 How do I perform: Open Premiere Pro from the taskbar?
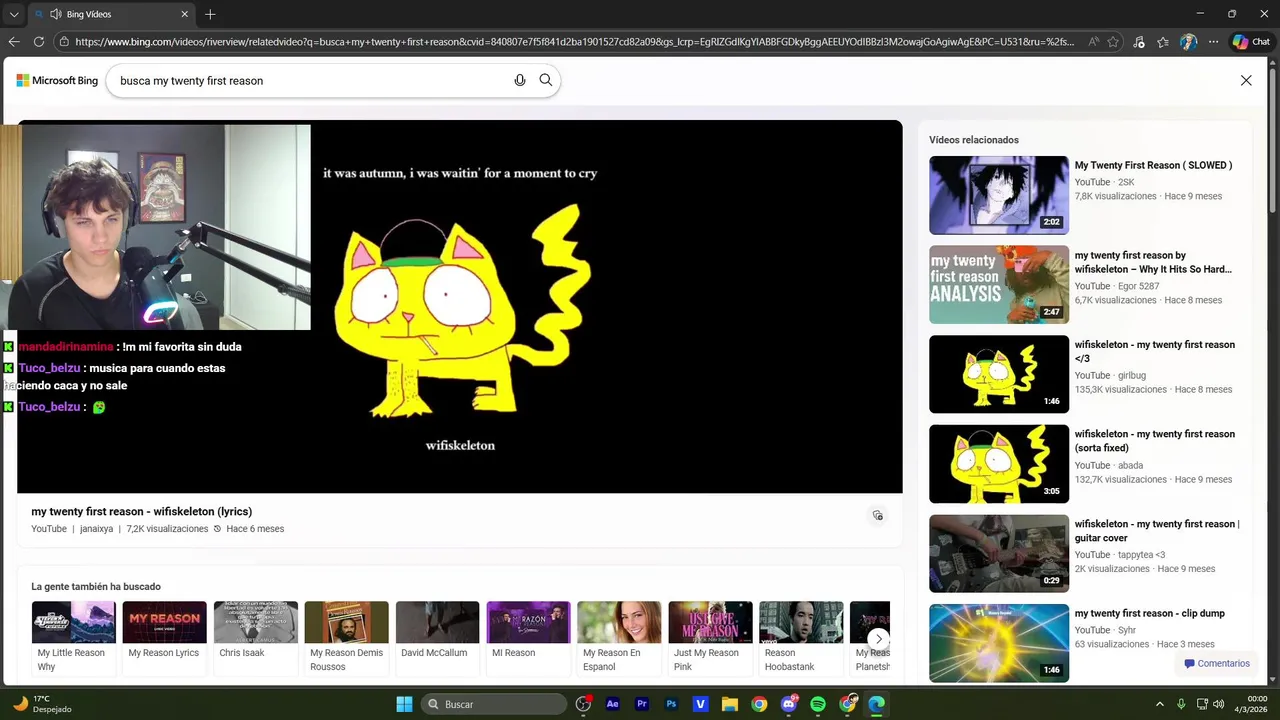(x=642, y=704)
